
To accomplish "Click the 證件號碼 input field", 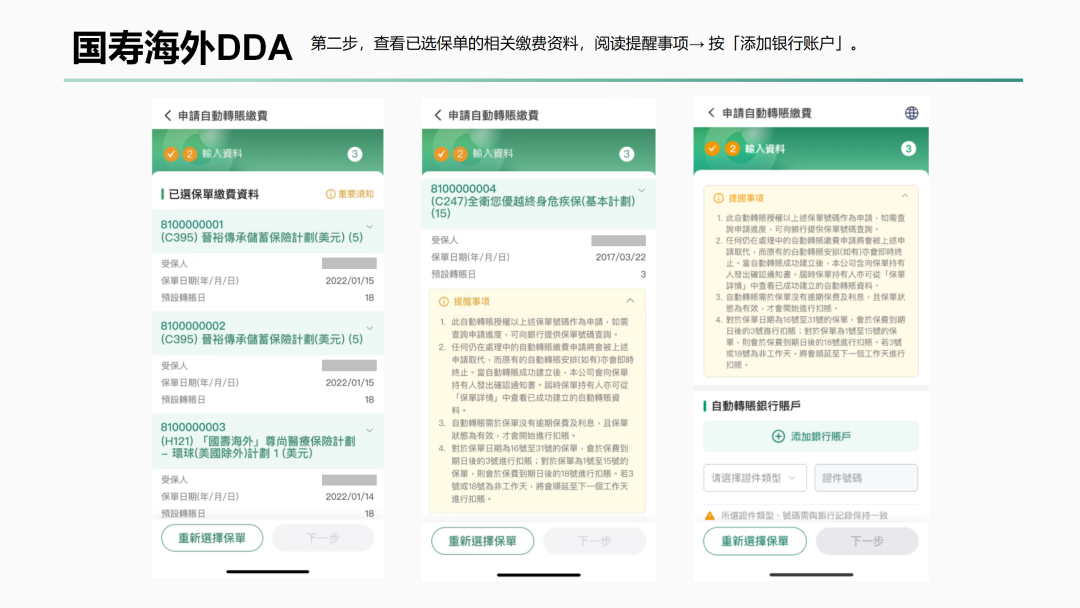I will click(x=866, y=478).
